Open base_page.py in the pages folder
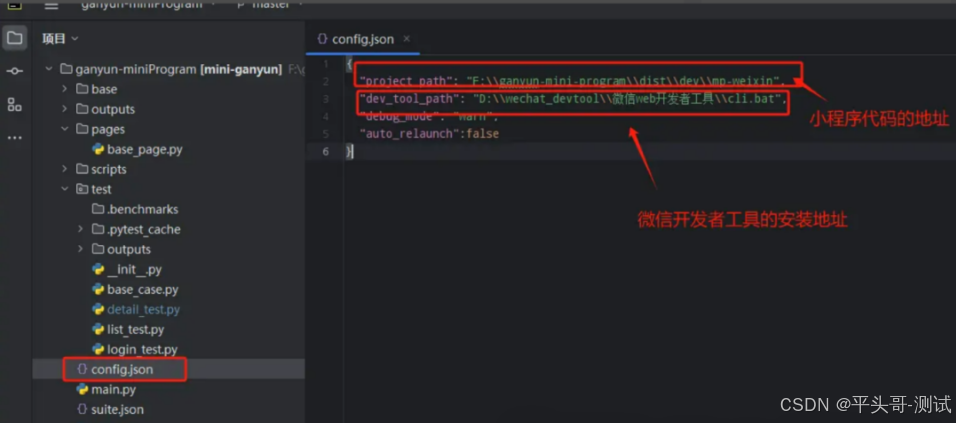This screenshot has width=956, height=423. point(144,149)
